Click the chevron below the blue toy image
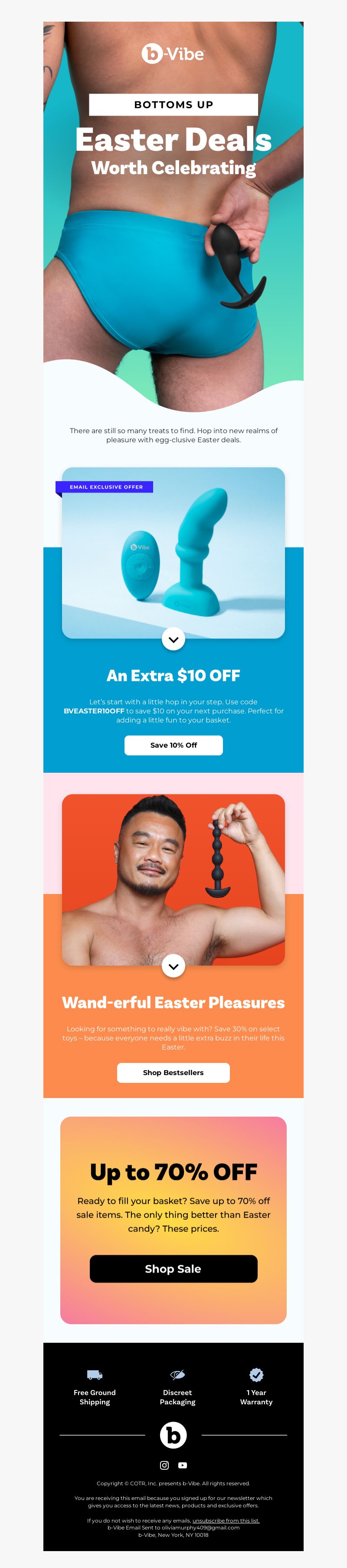The width and height of the screenshot is (347, 1568). pyautogui.click(x=173, y=639)
